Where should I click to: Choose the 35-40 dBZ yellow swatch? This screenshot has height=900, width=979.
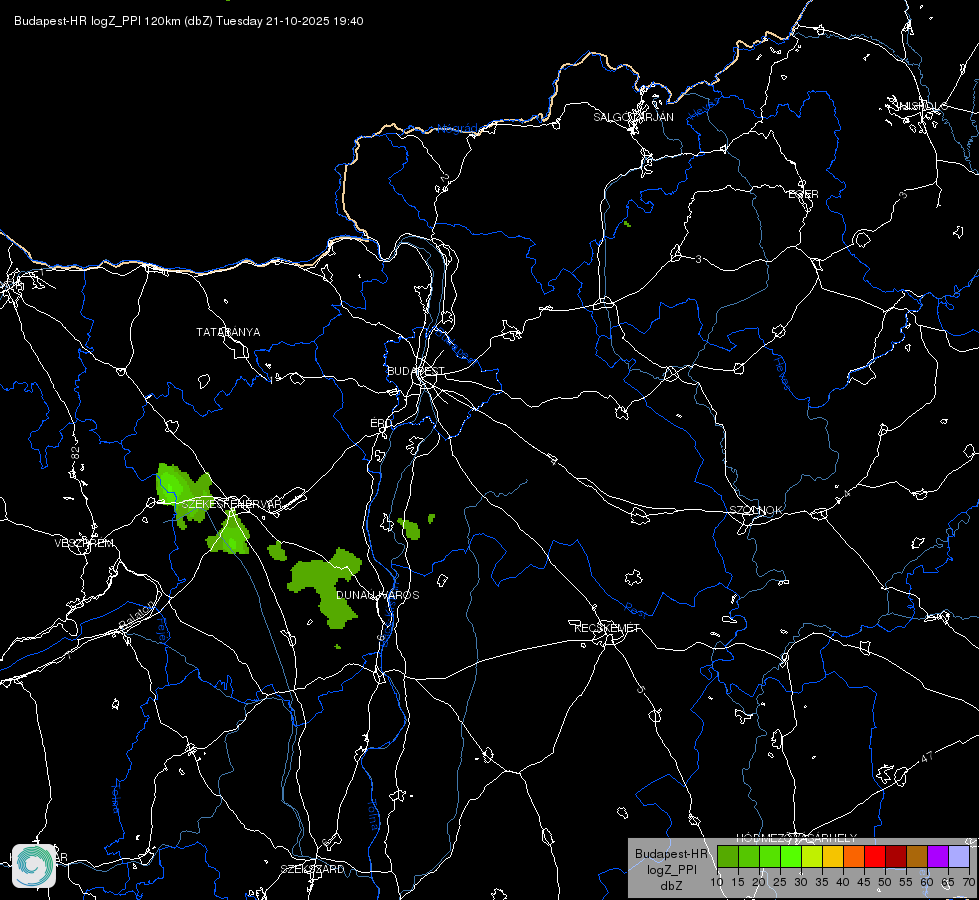(x=833, y=856)
